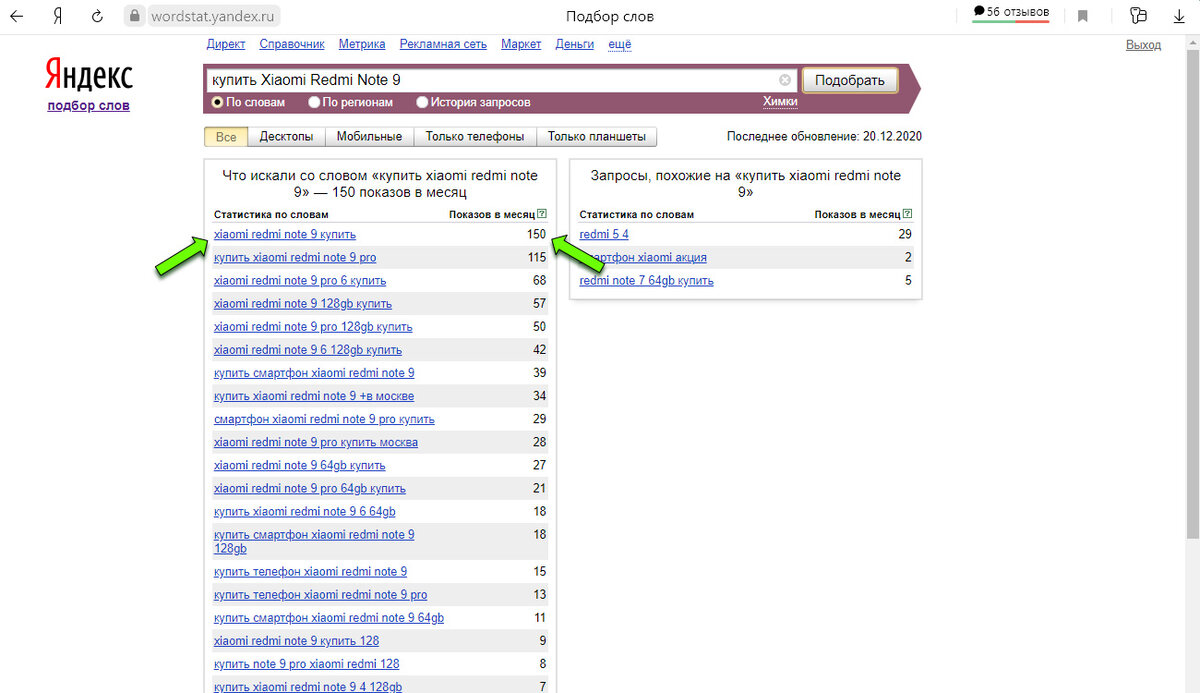Open query xiaomi redmi note 9 64gb купить
1200x693 pixels.
click(x=300, y=465)
